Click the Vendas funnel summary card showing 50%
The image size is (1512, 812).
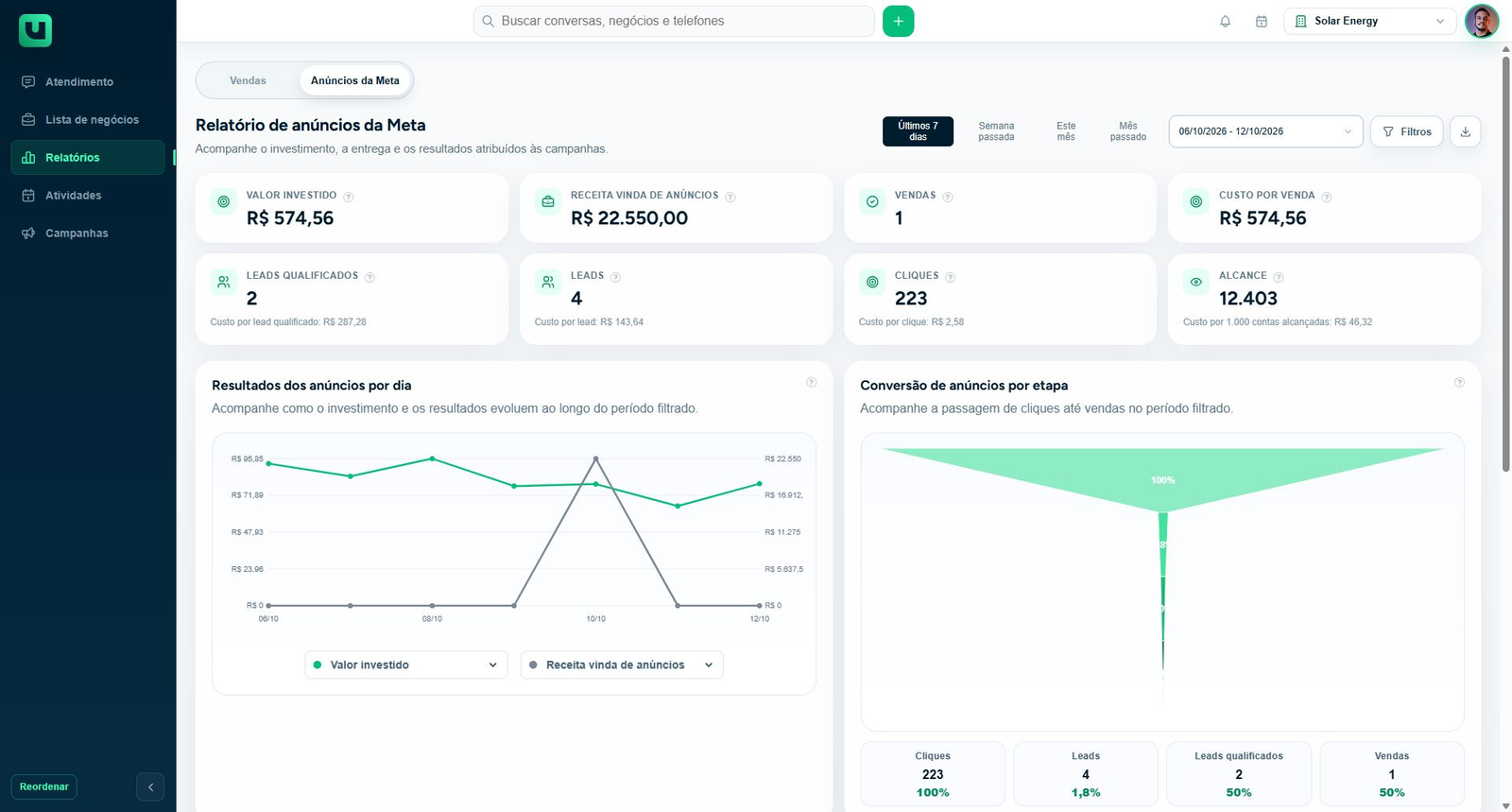click(1392, 774)
